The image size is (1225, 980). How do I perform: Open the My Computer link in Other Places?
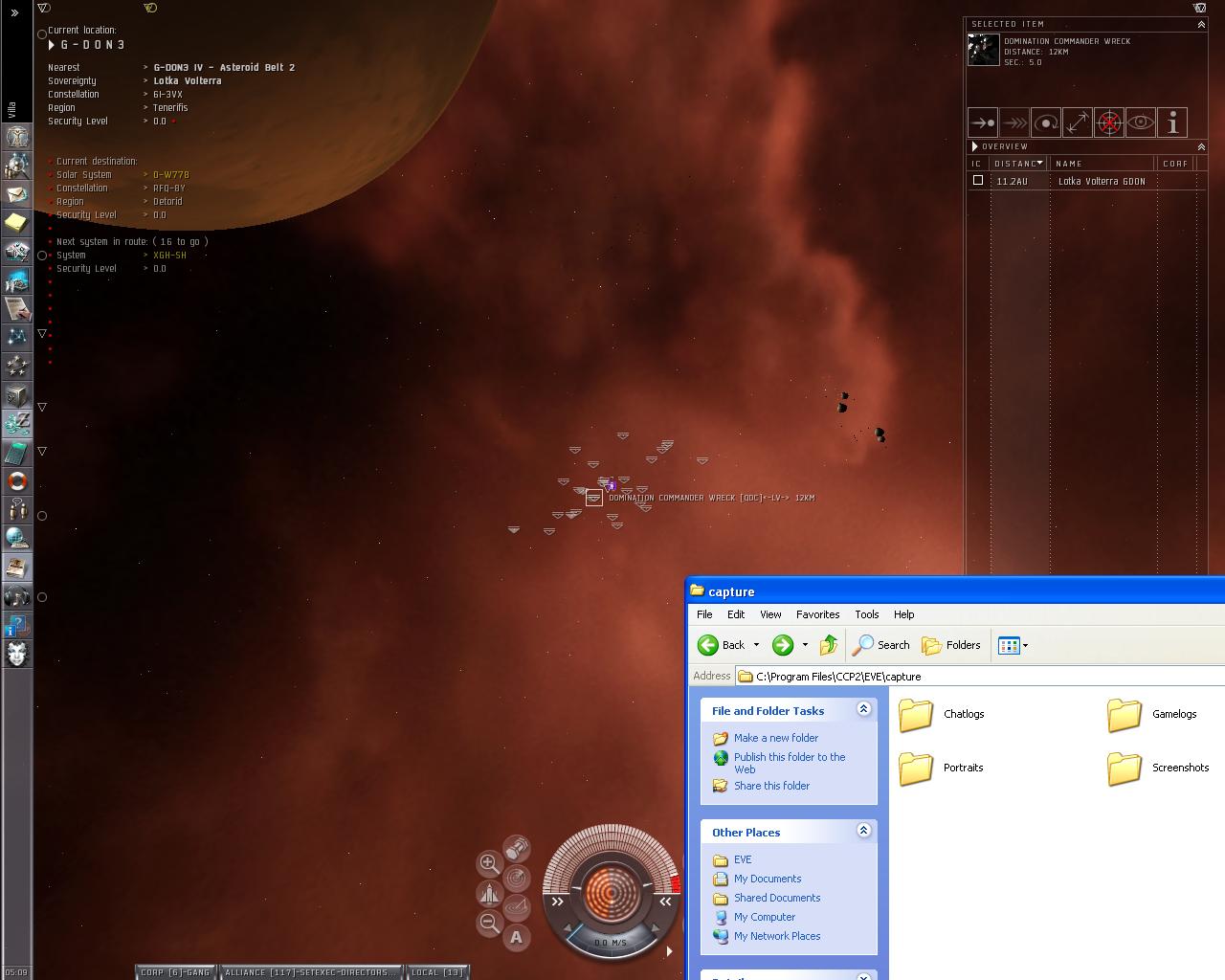pyautogui.click(x=765, y=917)
